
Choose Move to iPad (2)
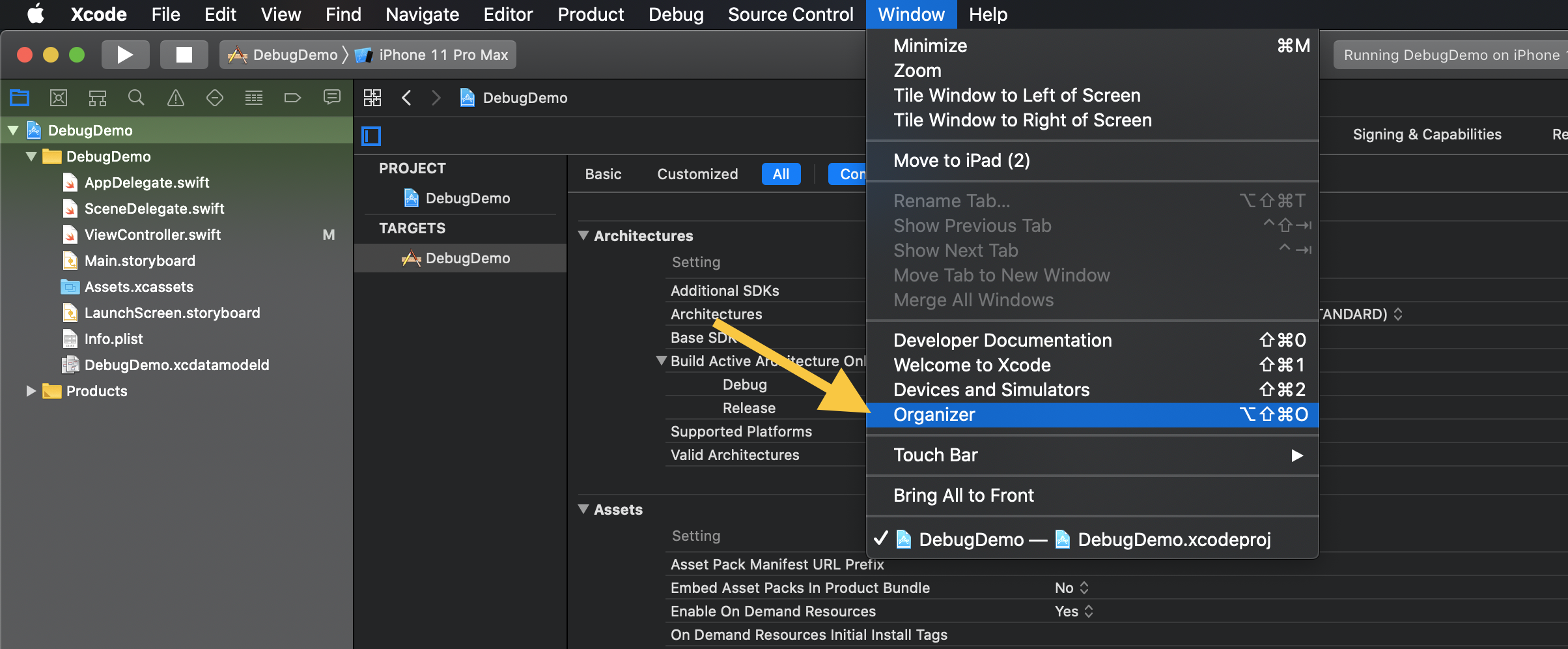click(x=1093, y=160)
